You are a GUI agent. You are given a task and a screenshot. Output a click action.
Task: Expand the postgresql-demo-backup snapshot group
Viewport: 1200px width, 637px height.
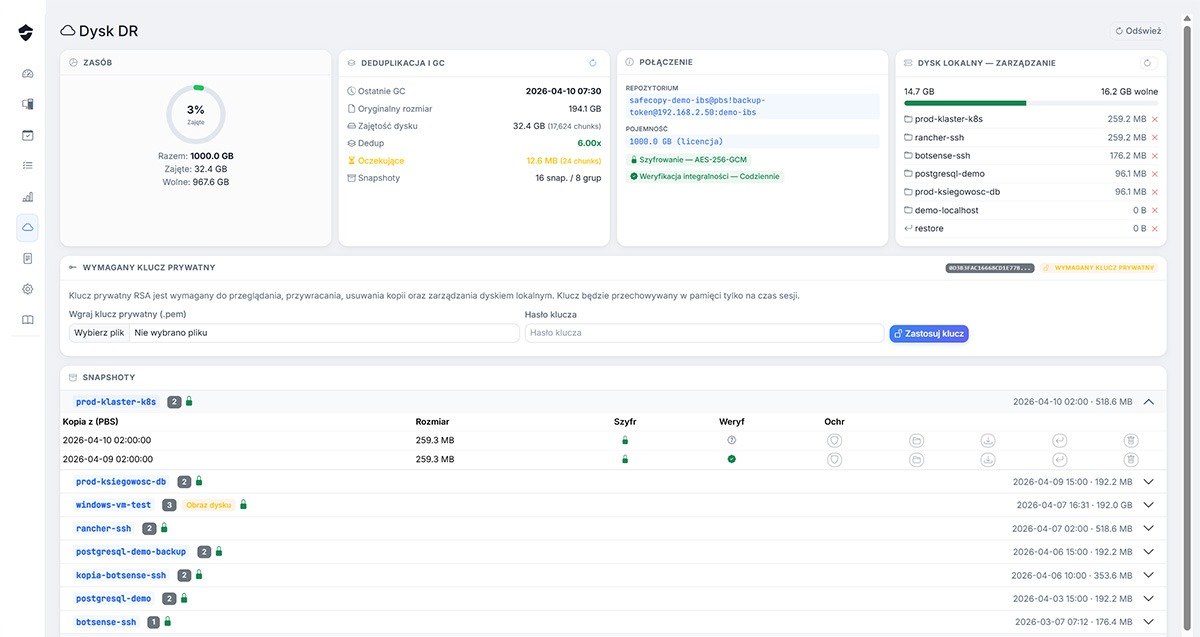point(1148,552)
